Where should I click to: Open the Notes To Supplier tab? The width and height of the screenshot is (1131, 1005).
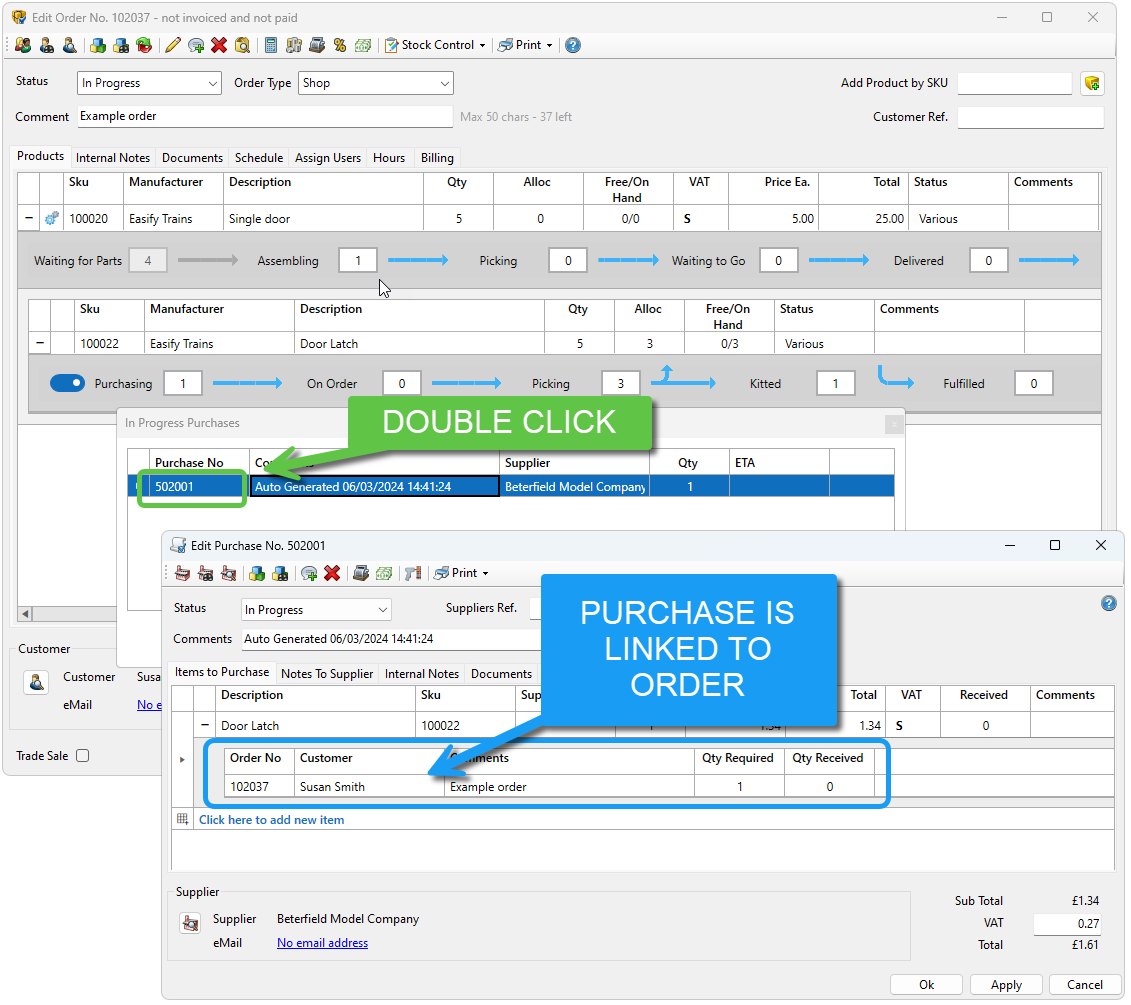tap(327, 674)
